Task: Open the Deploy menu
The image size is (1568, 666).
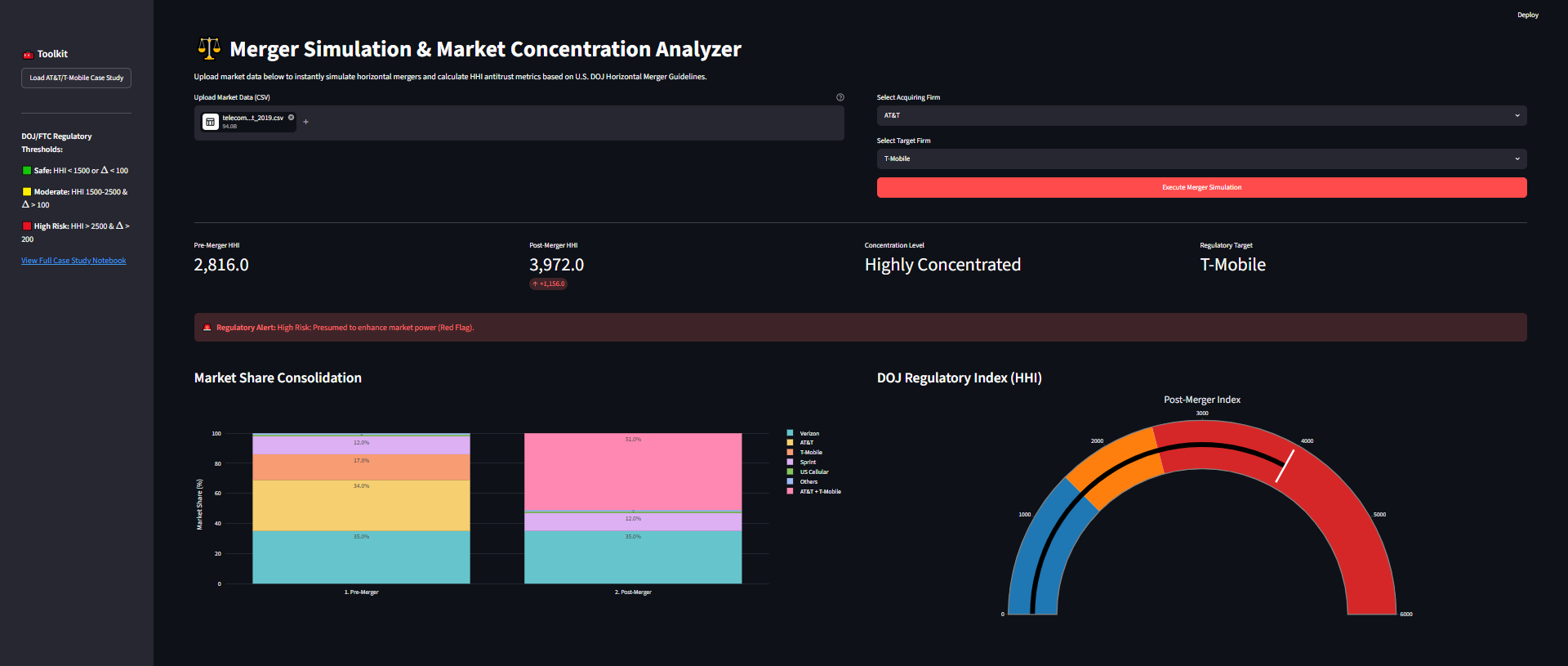Action: click(x=1527, y=15)
